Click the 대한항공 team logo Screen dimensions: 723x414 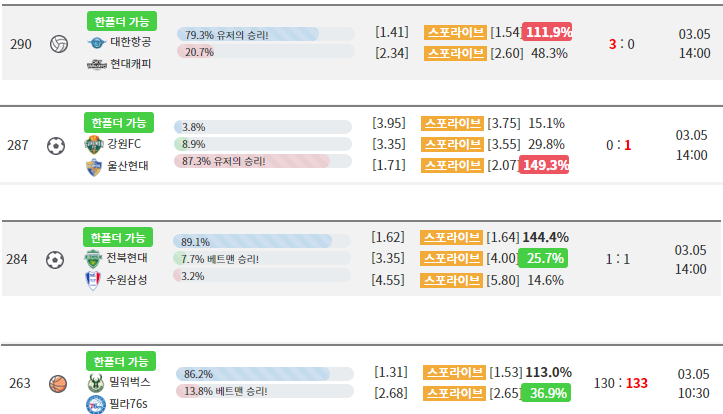[x=96, y=43]
